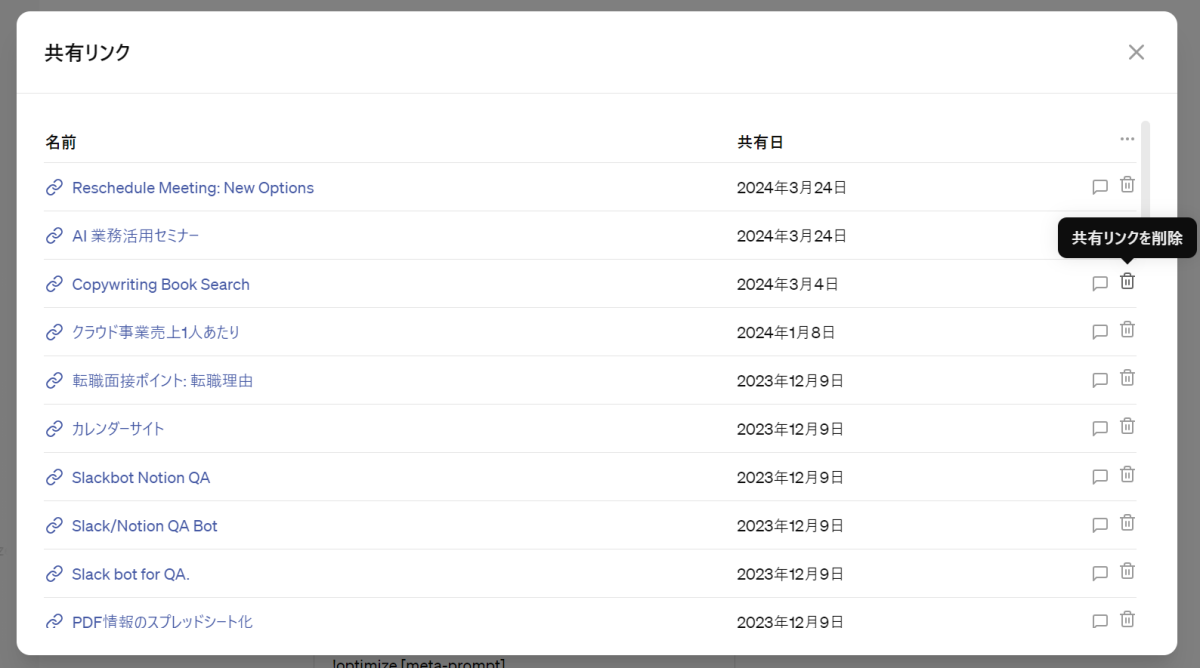Delete the Slack bot for QA. link
The height and width of the screenshot is (668, 1200).
[x=1127, y=571]
